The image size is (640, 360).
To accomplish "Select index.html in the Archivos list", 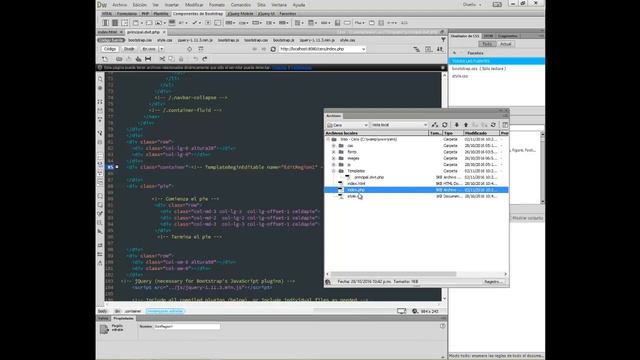I will pyautogui.click(x=356, y=184).
